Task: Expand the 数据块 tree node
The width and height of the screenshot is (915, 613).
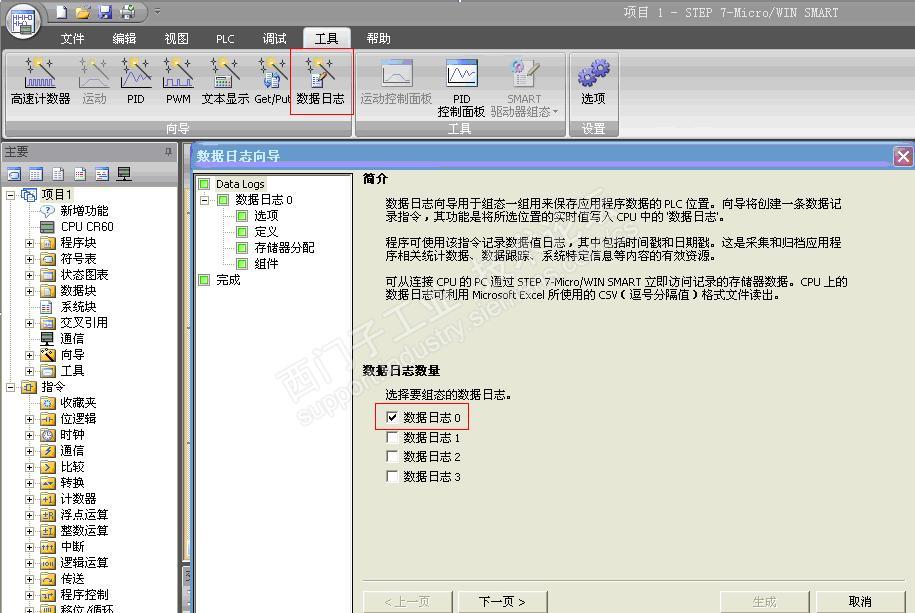Action: click(x=29, y=291)
